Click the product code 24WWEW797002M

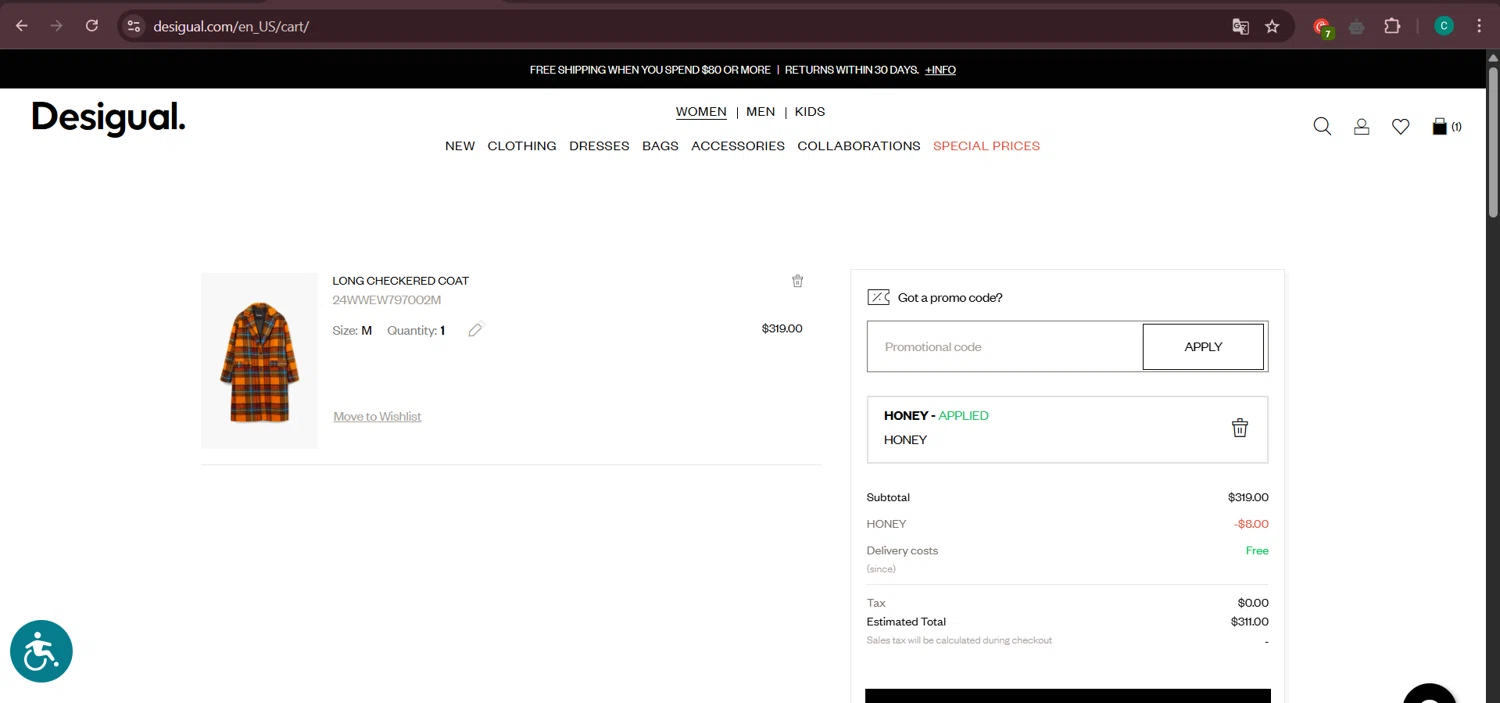387,300
